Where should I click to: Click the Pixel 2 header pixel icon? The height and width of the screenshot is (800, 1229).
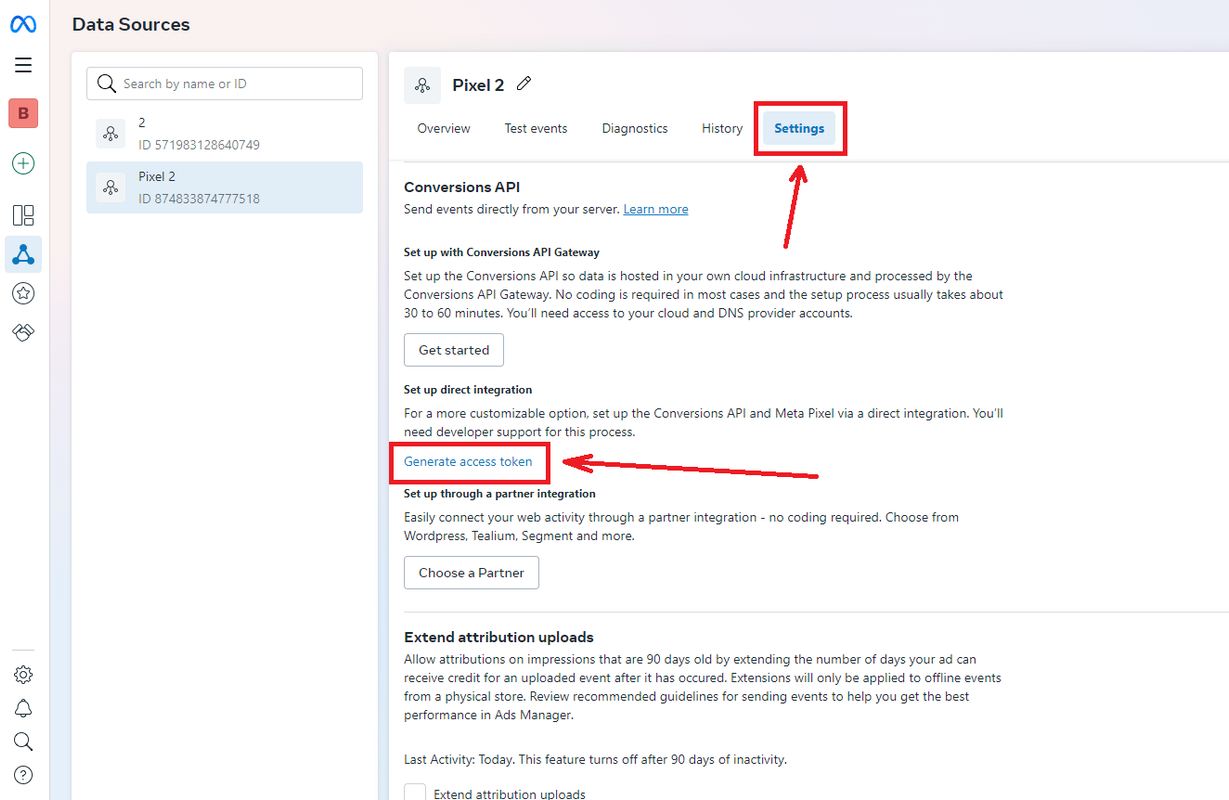coord(422,86)
